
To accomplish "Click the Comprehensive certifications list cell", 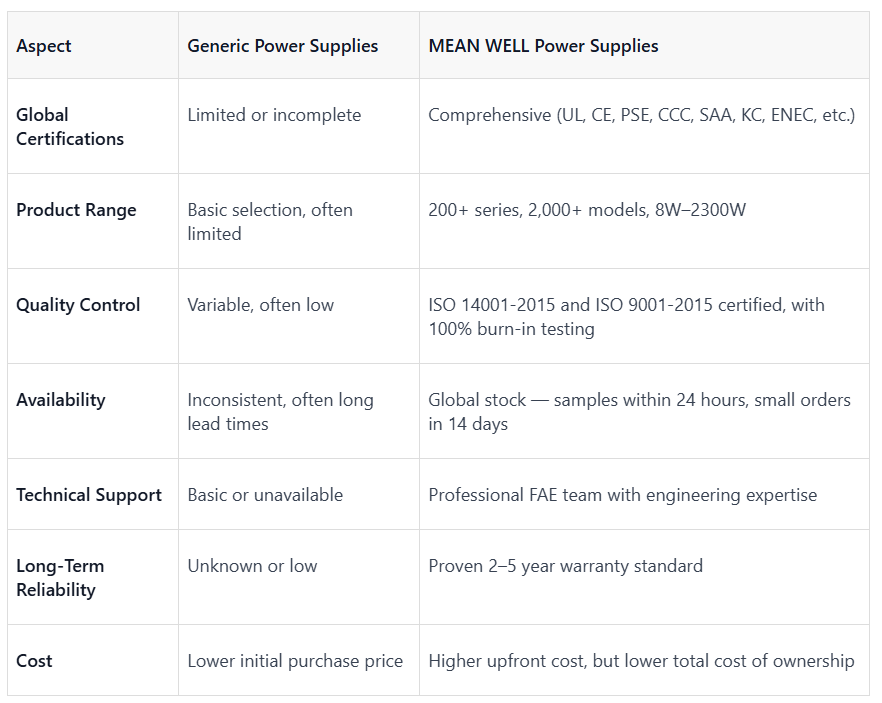I will [x=642, y=115].
